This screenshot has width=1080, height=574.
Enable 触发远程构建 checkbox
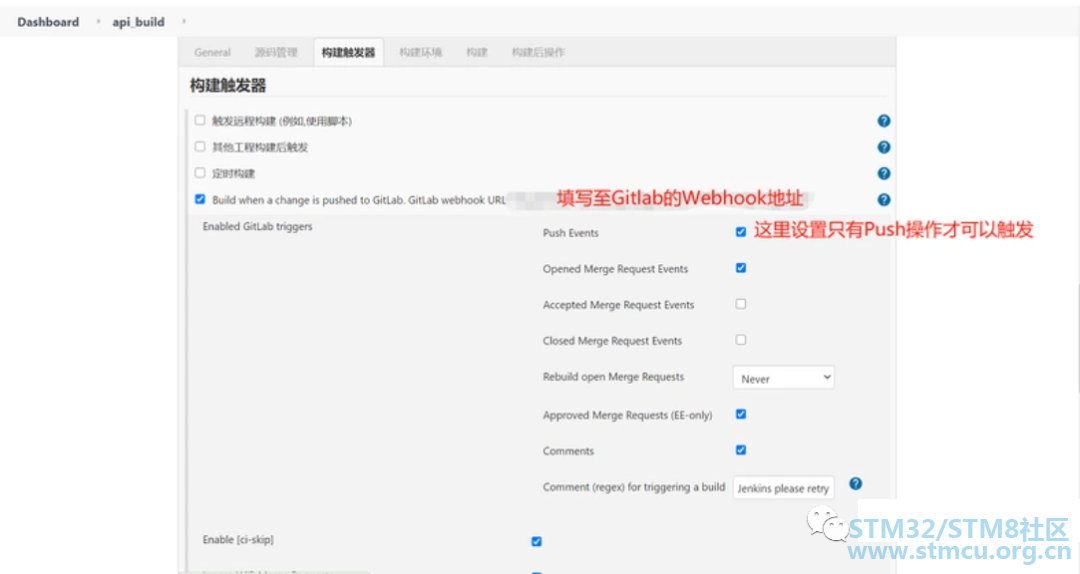(x=200, y=121)
